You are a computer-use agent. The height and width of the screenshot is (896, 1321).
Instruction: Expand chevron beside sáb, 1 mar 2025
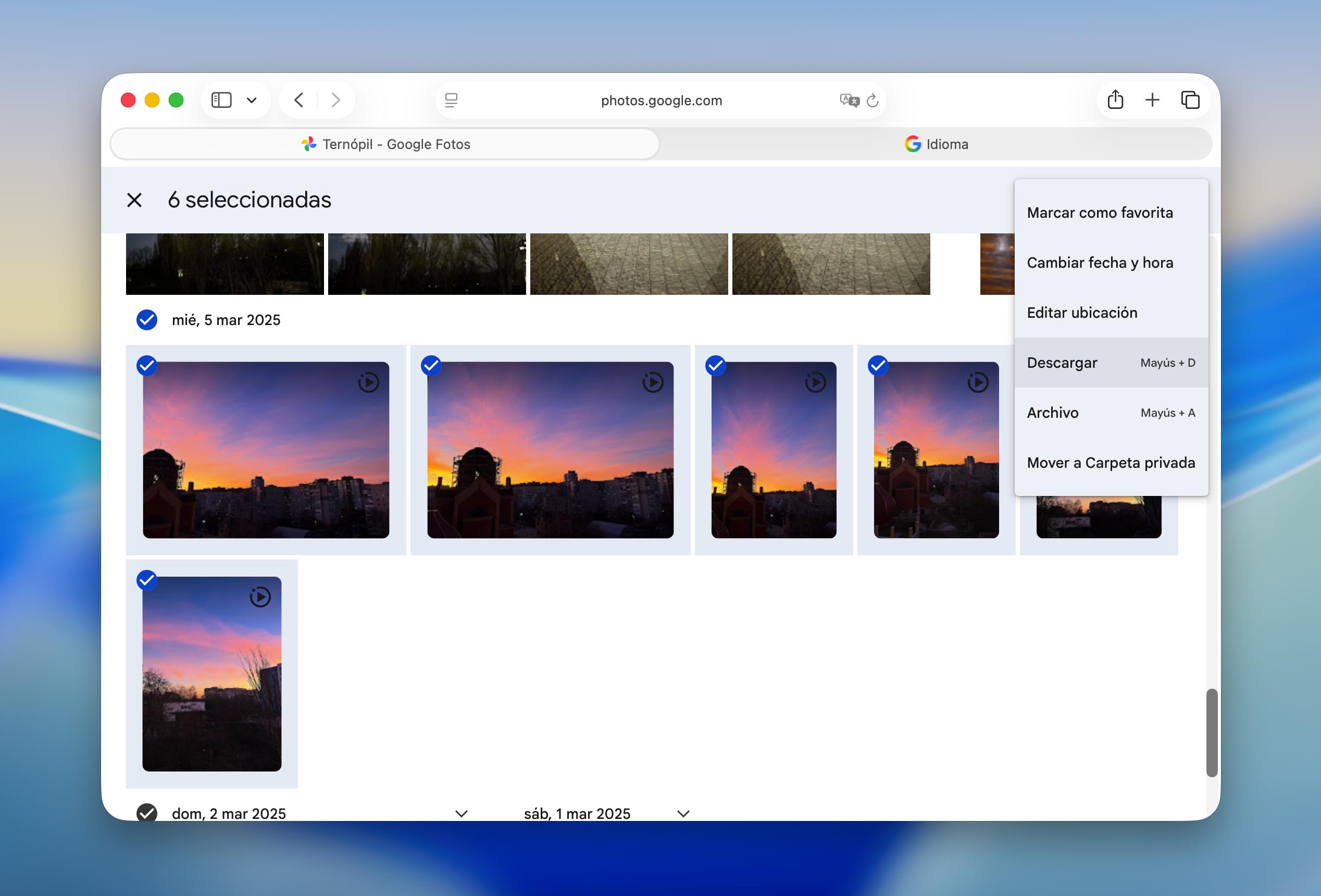pos(683,814)
